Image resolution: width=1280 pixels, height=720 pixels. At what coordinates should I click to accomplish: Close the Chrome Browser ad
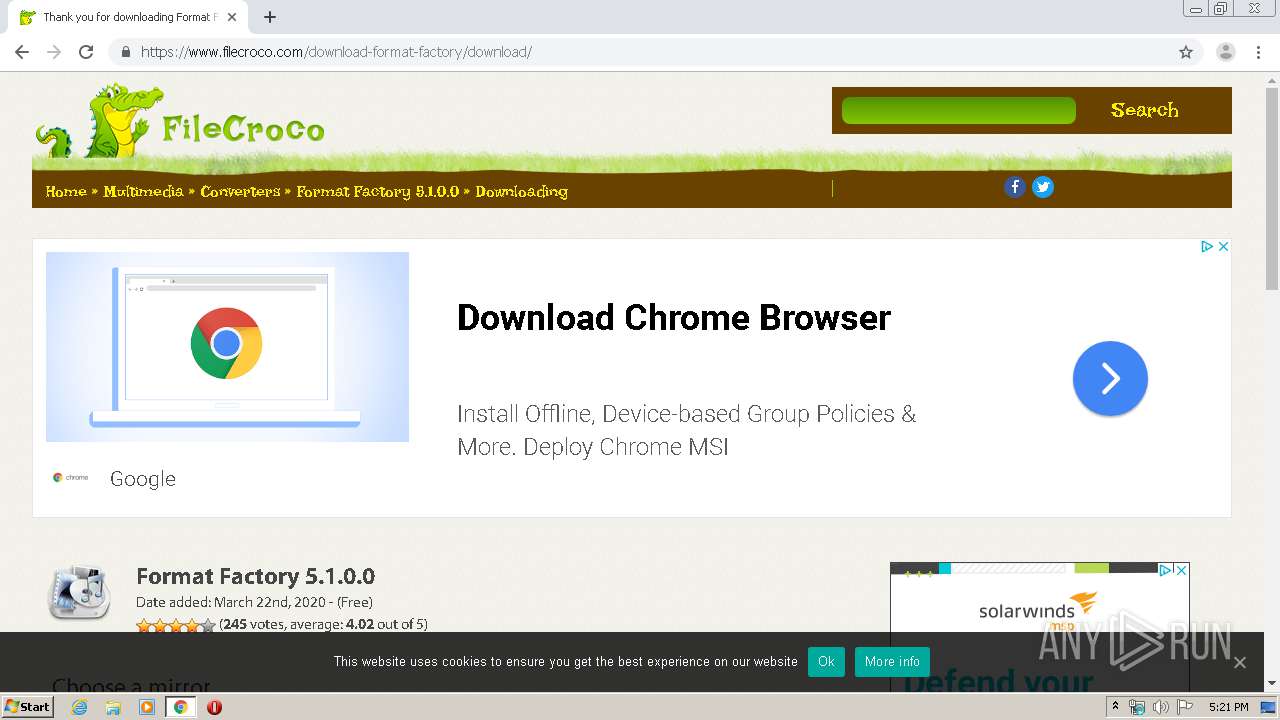click(x=1223, y=246)
